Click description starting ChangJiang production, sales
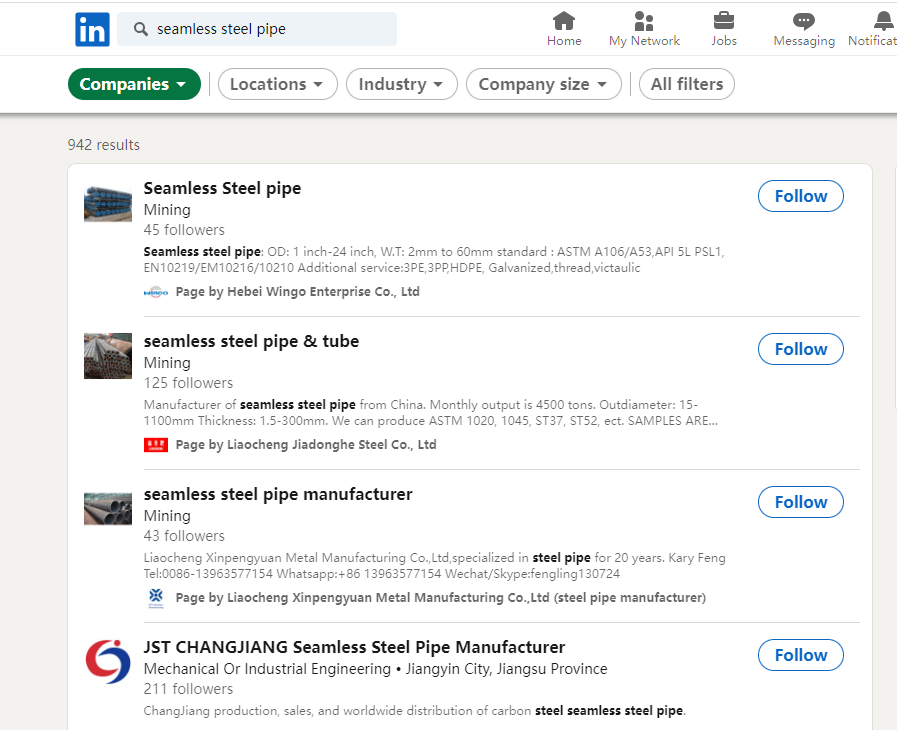The width and height of the screenshot is (897, 730). coord(415,711)
